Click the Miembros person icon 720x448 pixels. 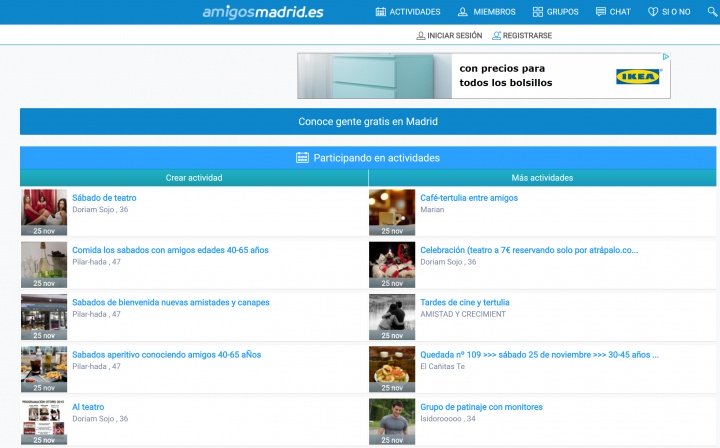click(x=462, y=12)
